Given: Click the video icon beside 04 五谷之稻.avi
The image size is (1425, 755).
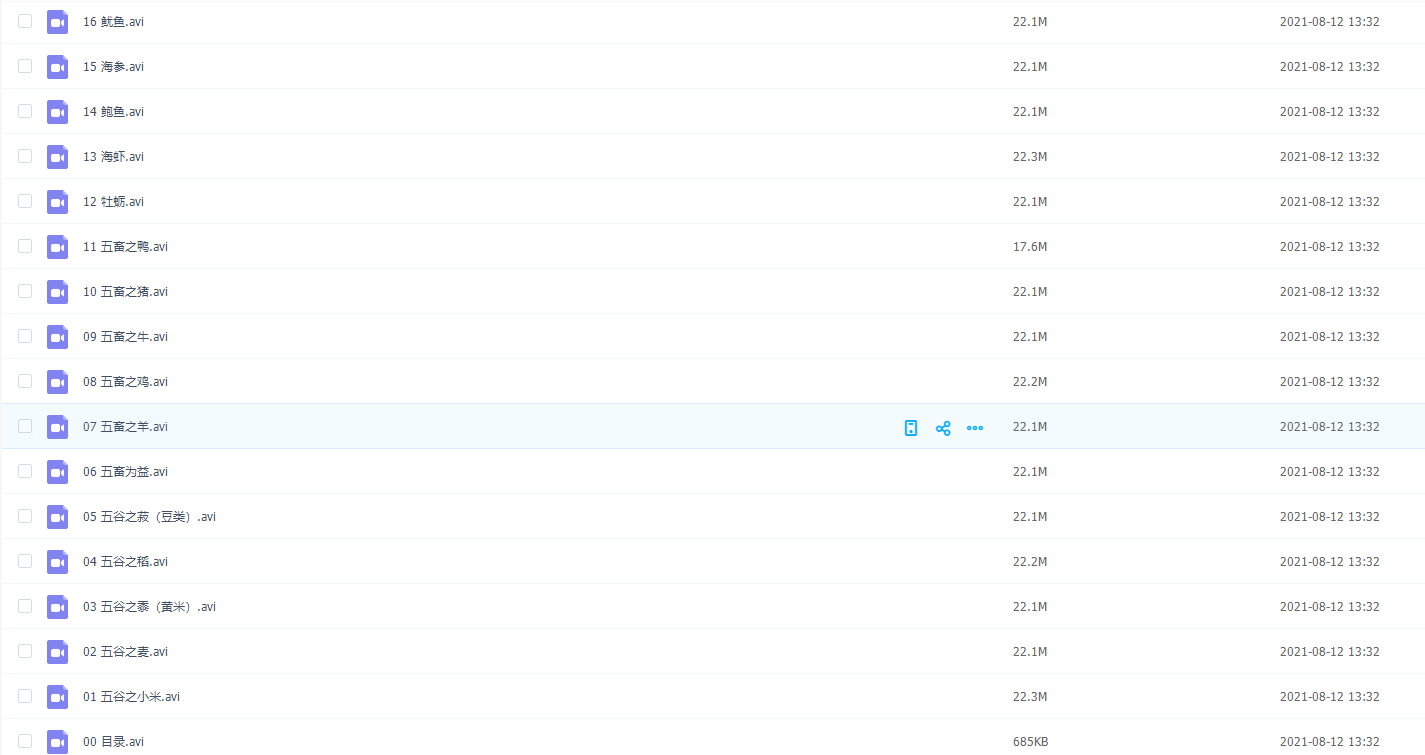Looking at the screenshot, I should click(x=58, y=562).
